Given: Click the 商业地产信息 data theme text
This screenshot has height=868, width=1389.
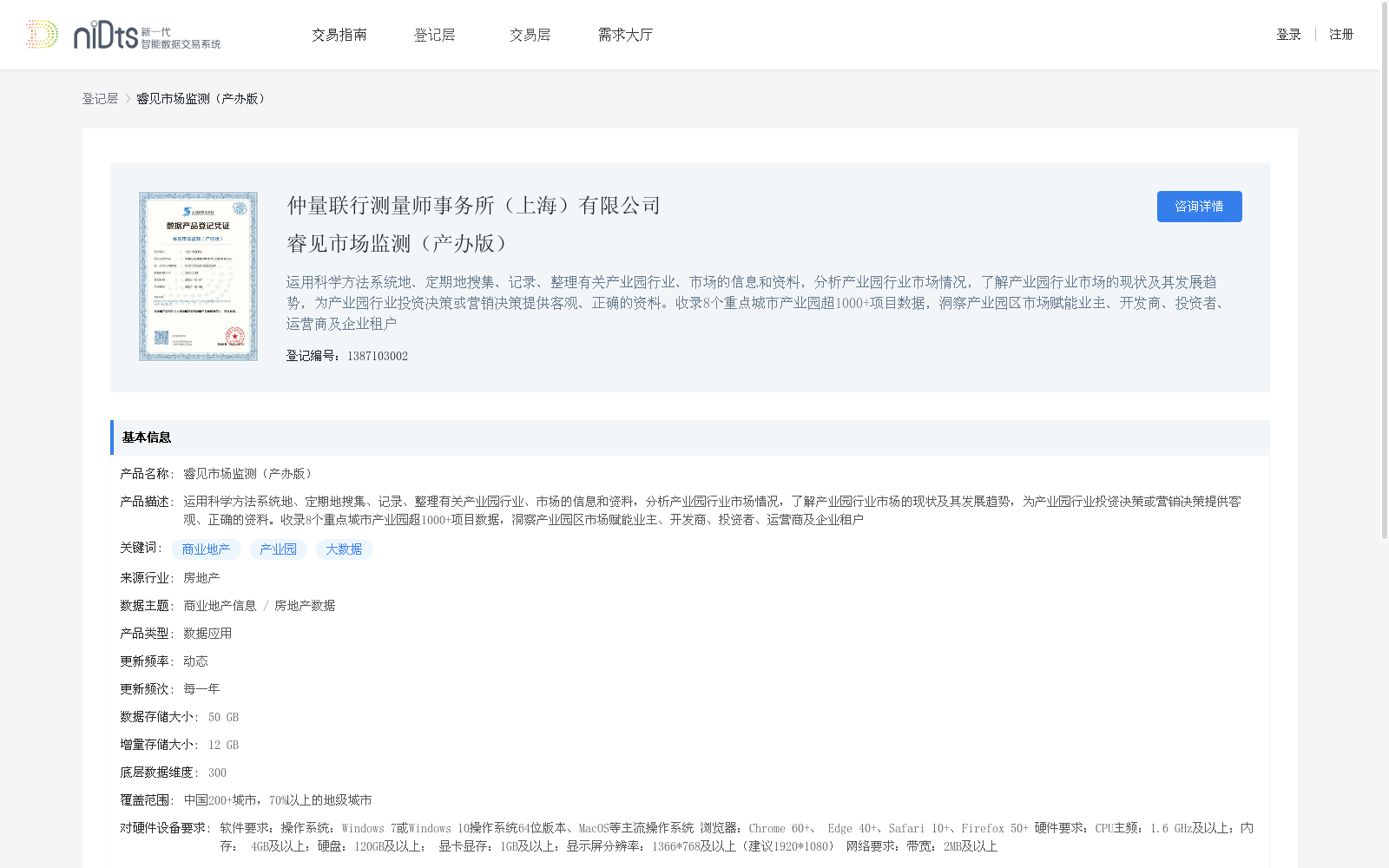Looking at the screenshot, I should pos(220,606).
